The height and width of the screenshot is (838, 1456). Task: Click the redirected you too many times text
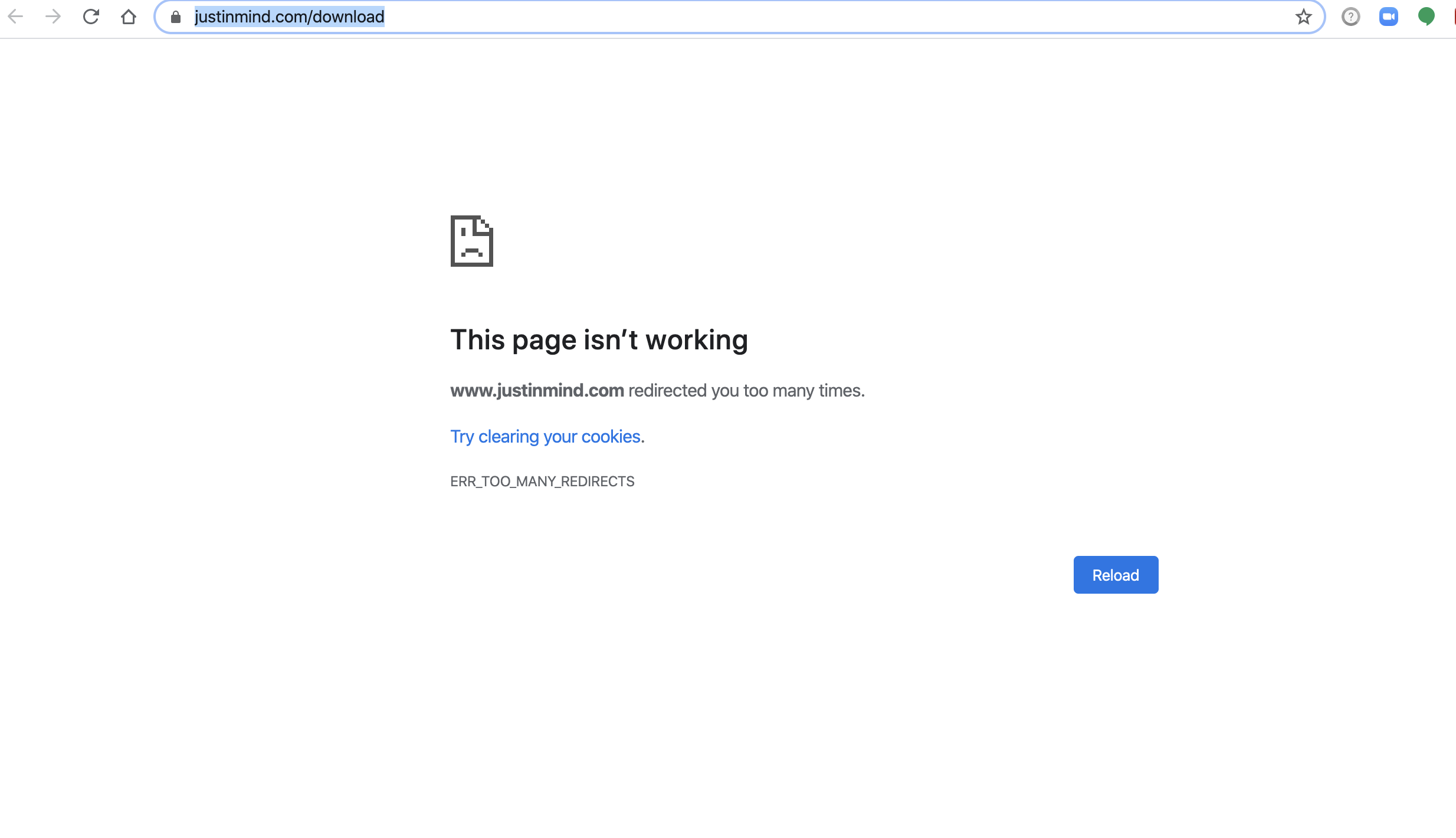[746, 391]
